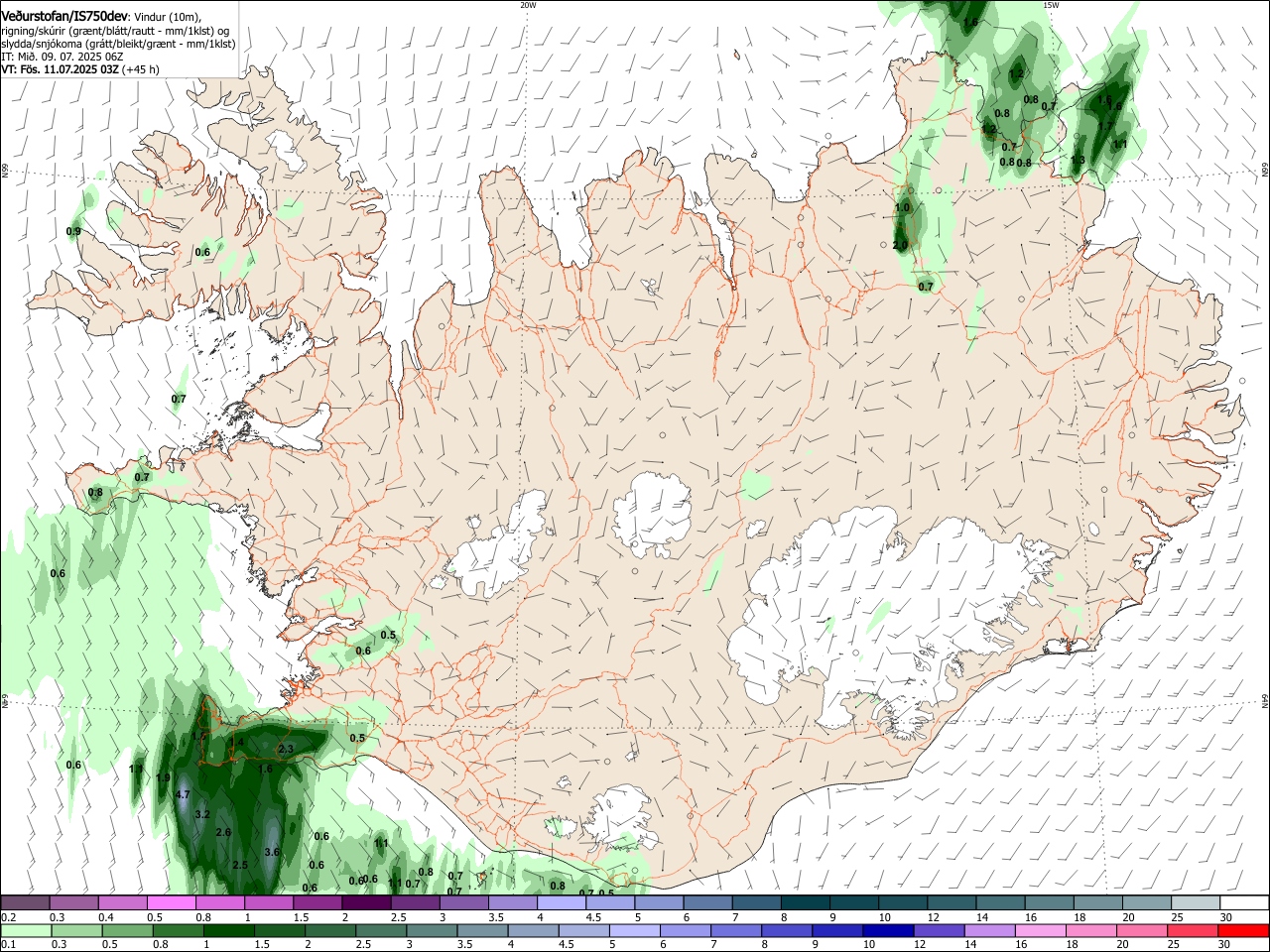Click the palest green bottom-row swatch between 0.1 and 0.3
Image resolution: width=1270 pixels, height=952 pixels.
coord(26,930)
